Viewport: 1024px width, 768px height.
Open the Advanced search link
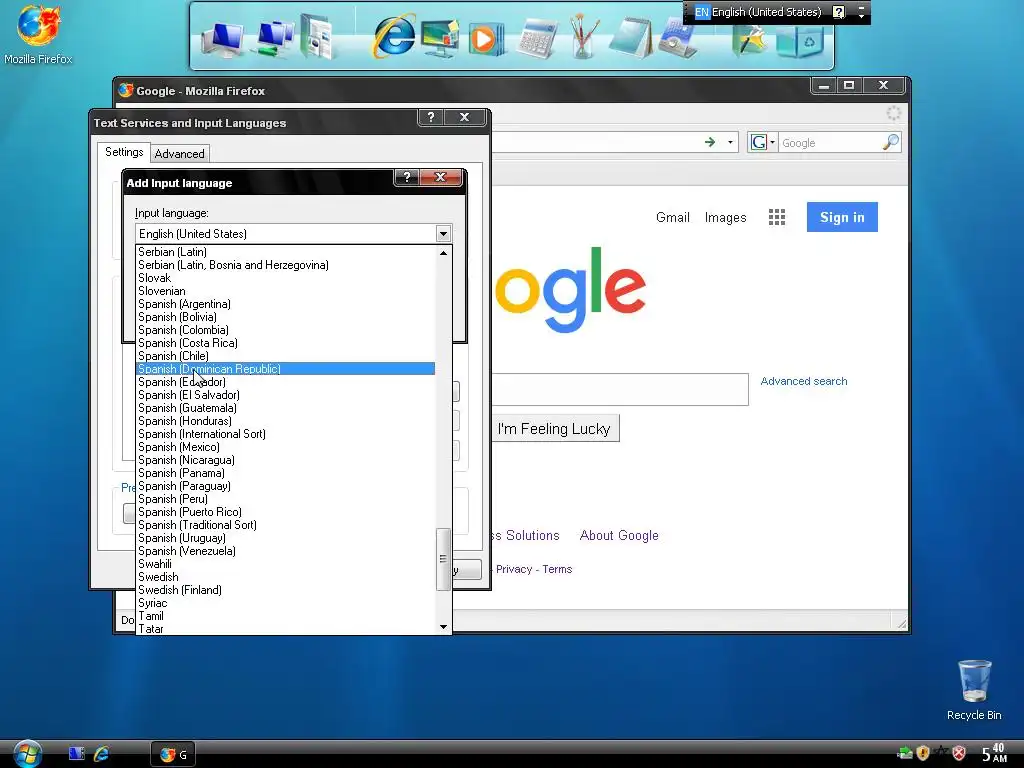click(x=804, y=381)
